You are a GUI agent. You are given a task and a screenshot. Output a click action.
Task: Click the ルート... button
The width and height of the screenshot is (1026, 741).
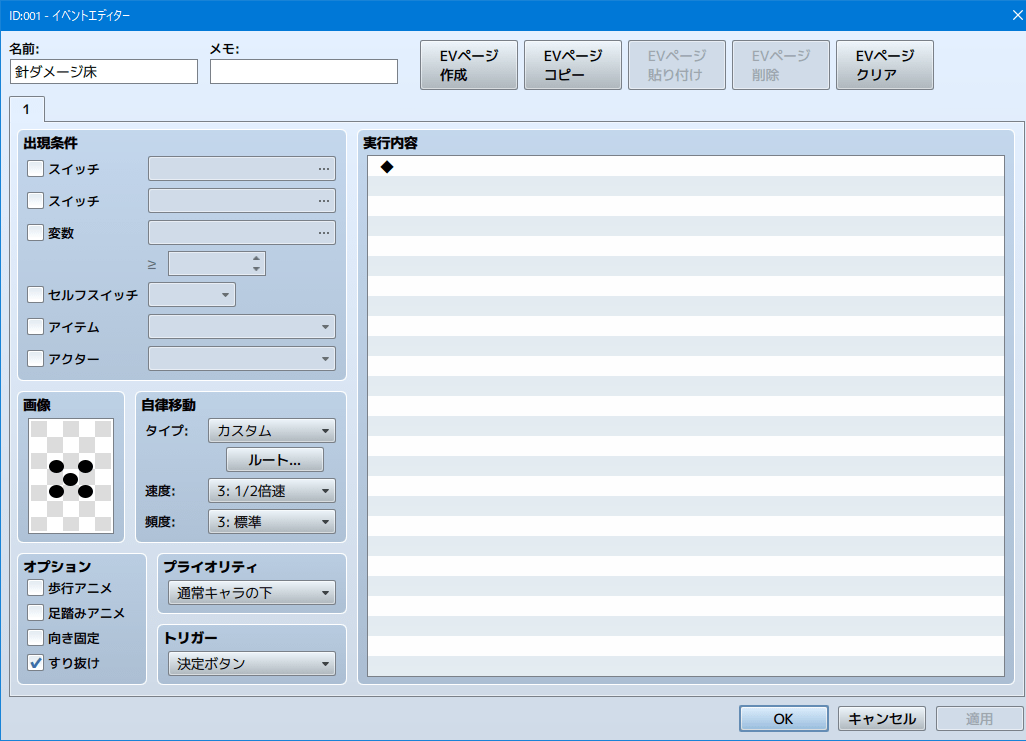275,460
